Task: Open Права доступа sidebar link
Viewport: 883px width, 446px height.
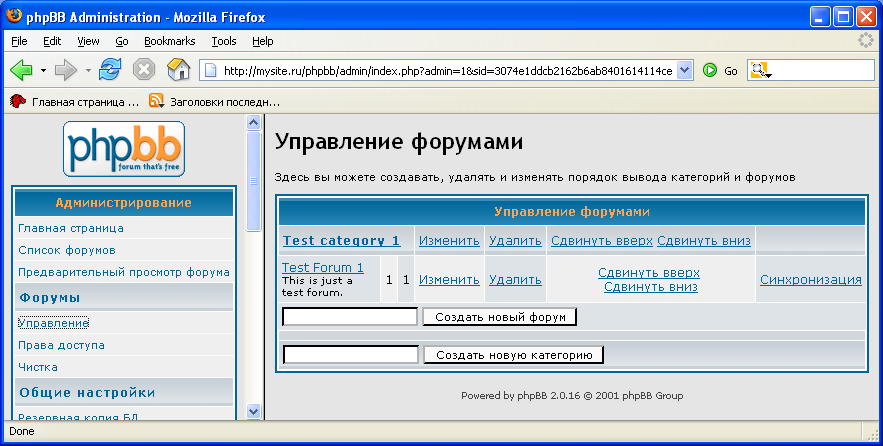Action: coord(61,345)
